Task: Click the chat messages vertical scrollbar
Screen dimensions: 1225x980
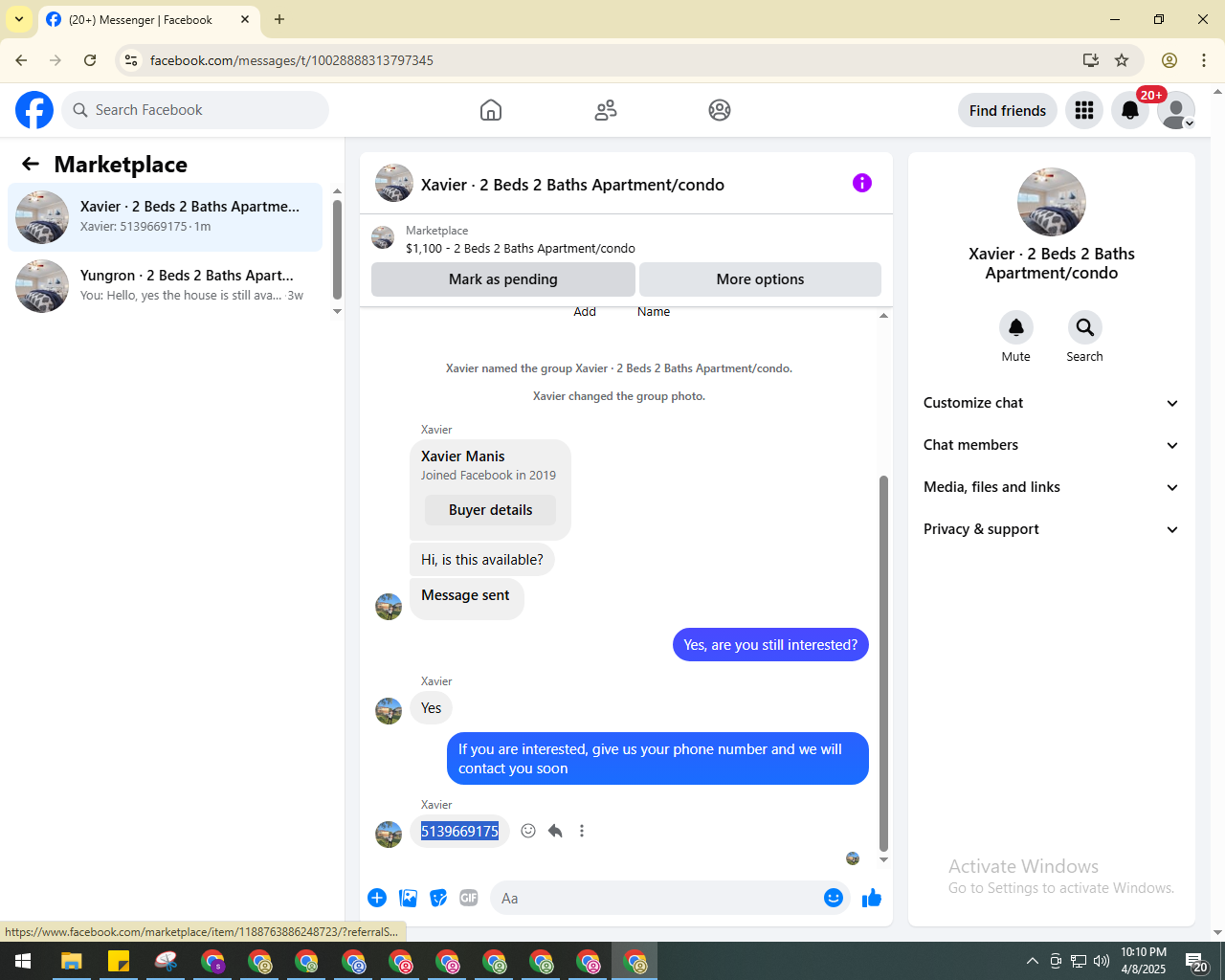Action: [x=883, y=663]
